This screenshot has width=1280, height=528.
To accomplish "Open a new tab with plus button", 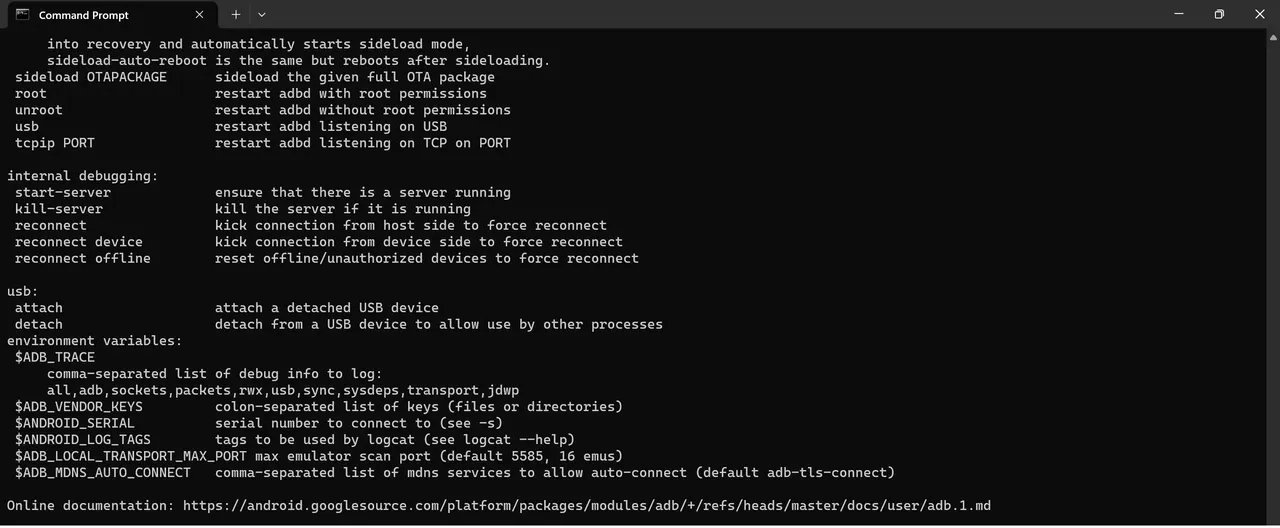I will click(236, 15).
